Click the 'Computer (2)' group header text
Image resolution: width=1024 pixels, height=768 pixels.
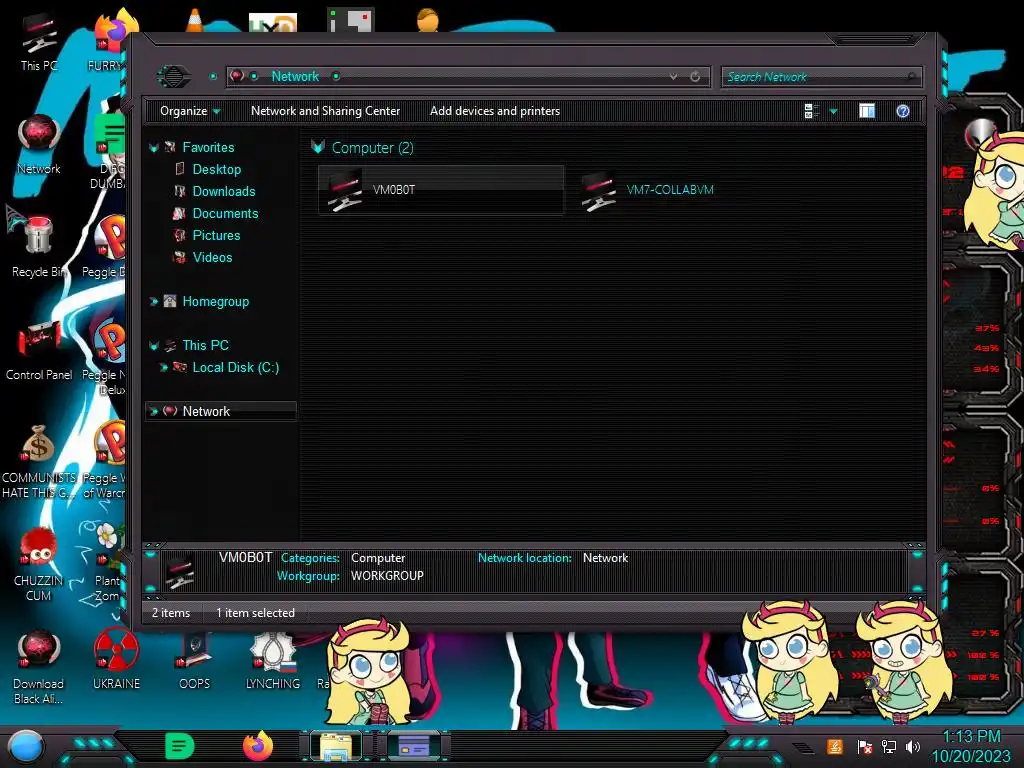(x=373, y=148)
